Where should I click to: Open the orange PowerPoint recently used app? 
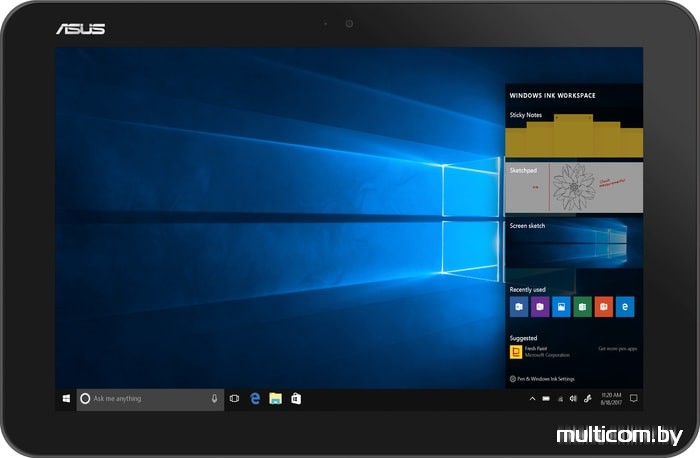coord(604,307)
